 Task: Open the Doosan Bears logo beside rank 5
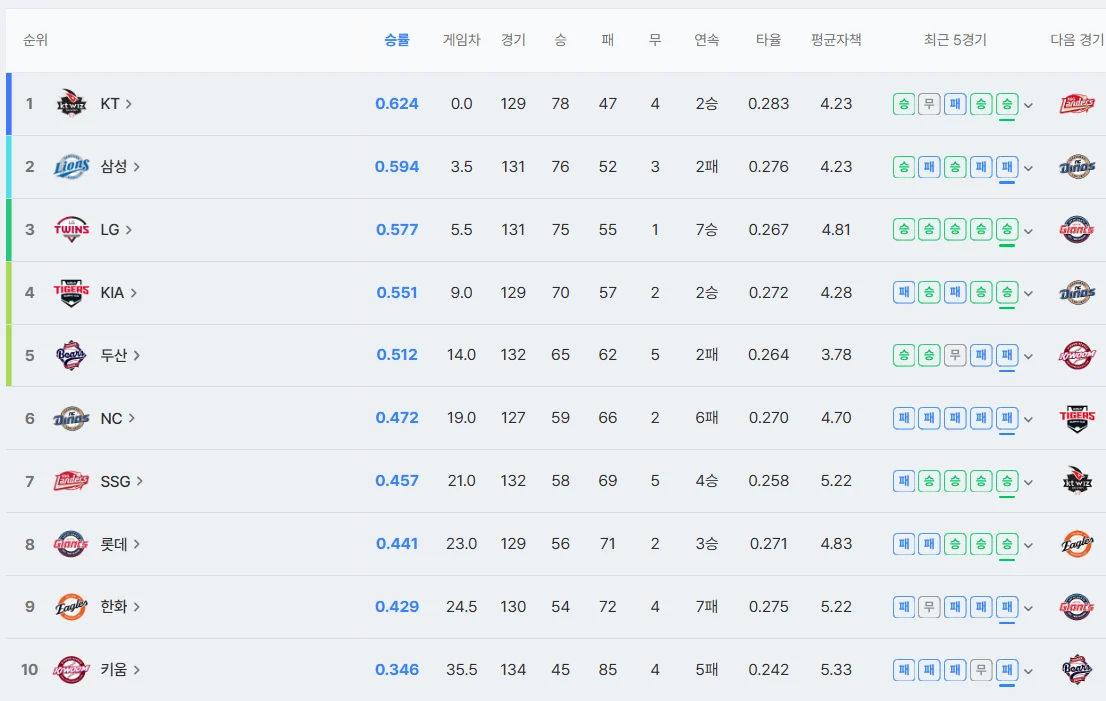pyautogui.click(x=71, y=355)
